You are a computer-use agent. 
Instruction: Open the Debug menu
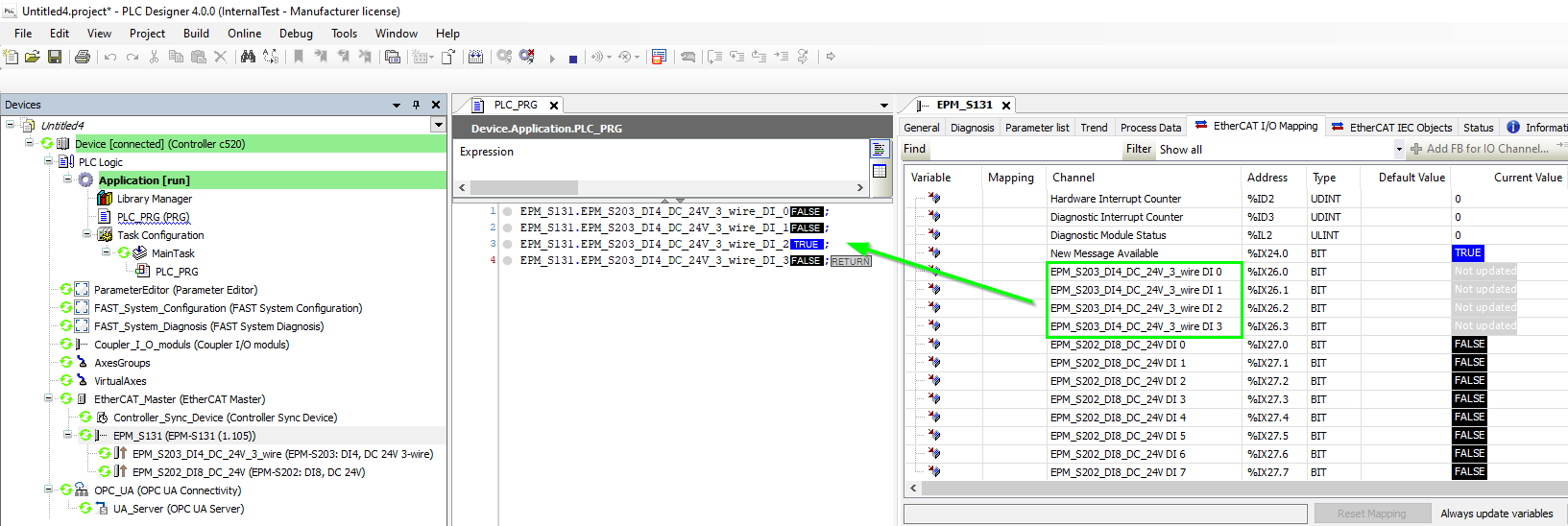(296, 33)
